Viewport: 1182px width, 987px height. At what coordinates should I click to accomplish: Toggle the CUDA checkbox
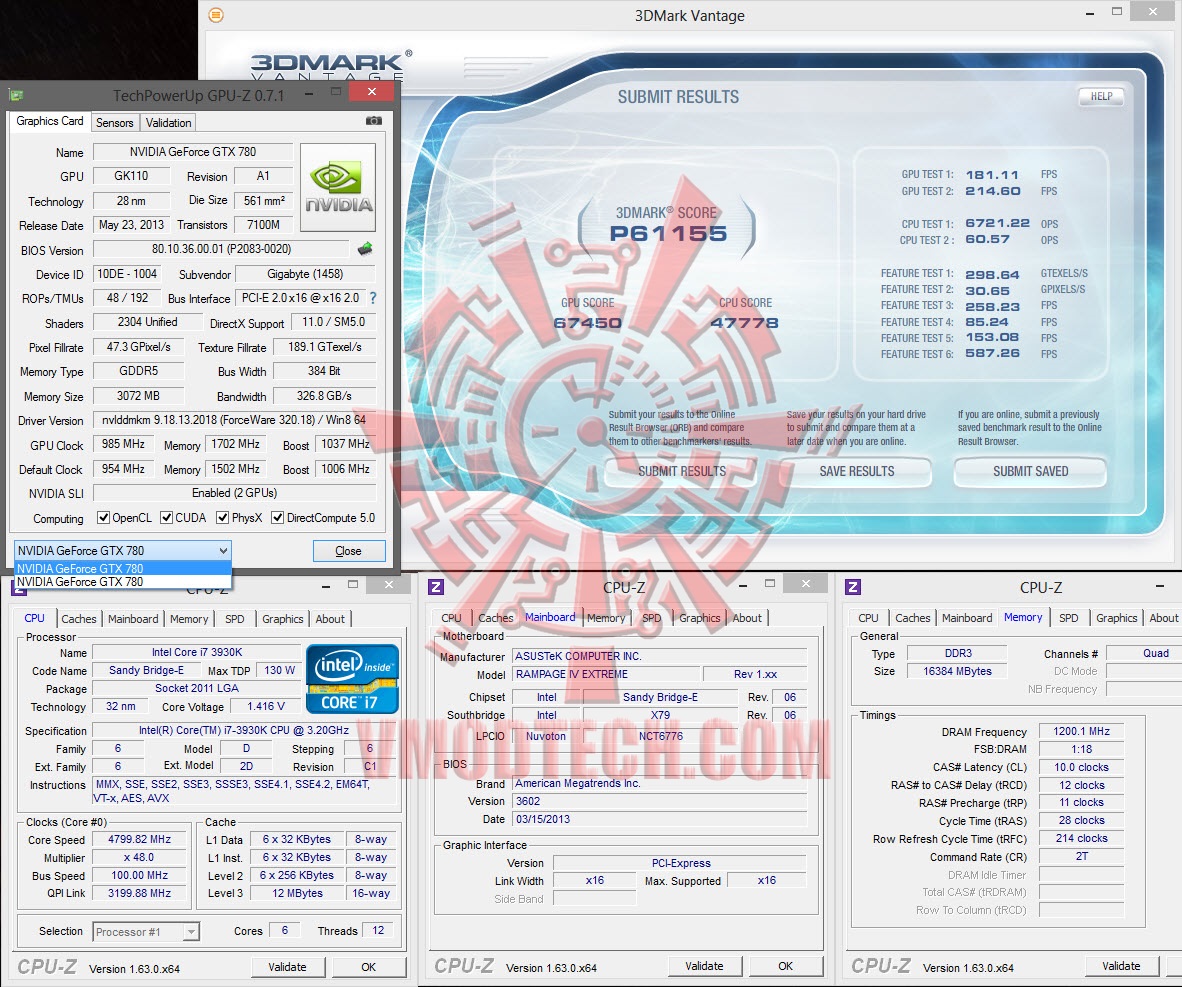tap(167, 518)
